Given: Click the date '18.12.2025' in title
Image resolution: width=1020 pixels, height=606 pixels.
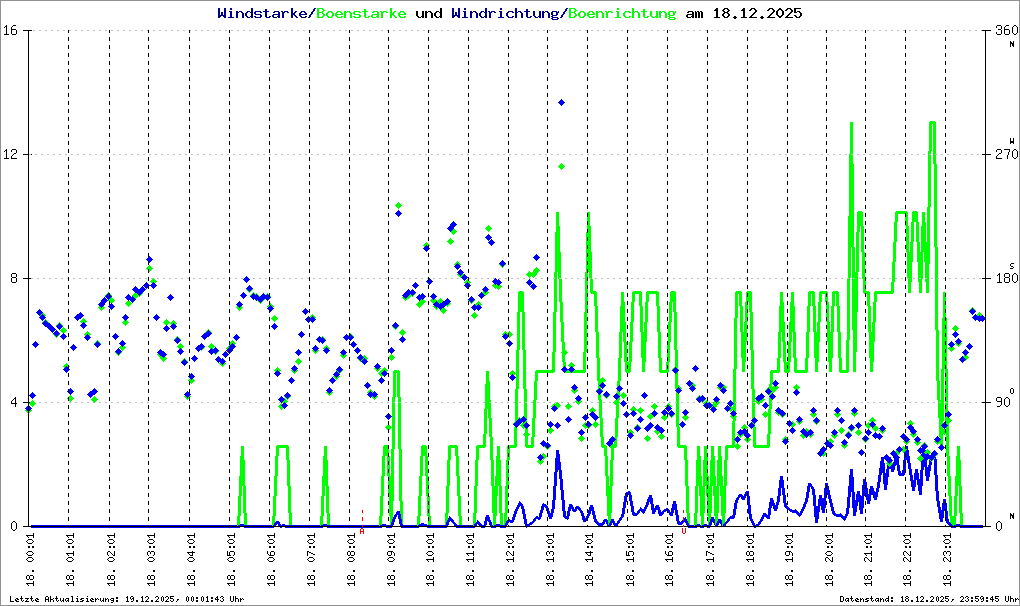Looking at the screenshot, I should coord(757,13).
